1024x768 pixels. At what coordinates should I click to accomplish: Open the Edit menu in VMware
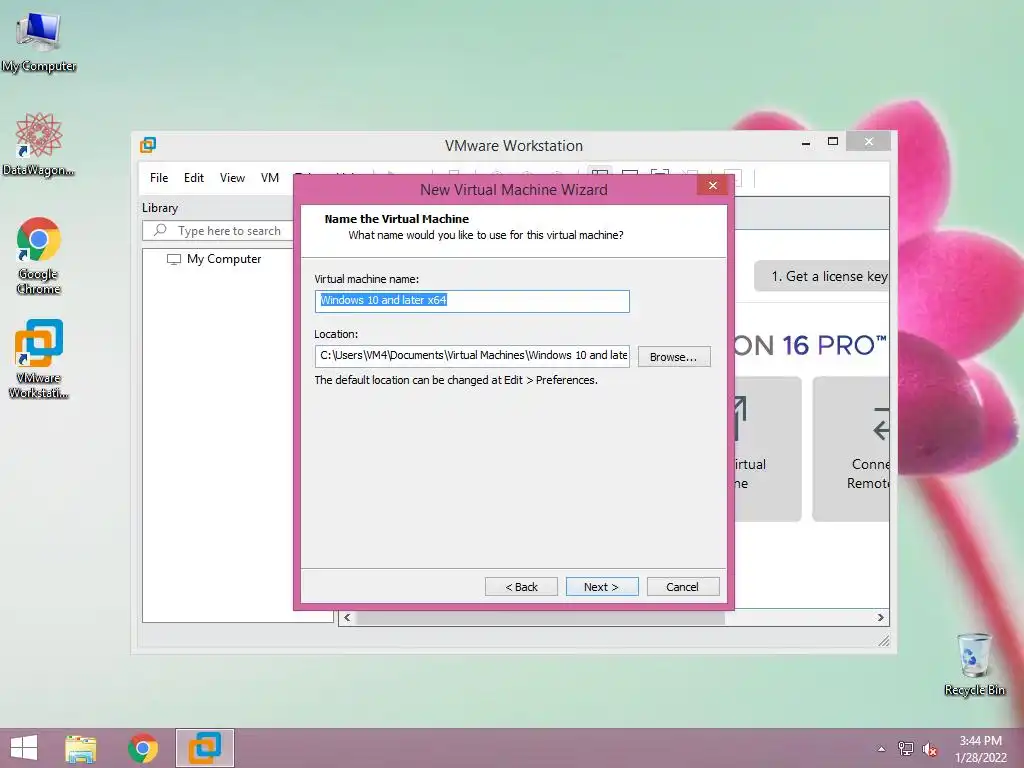(x=193, y=178)
